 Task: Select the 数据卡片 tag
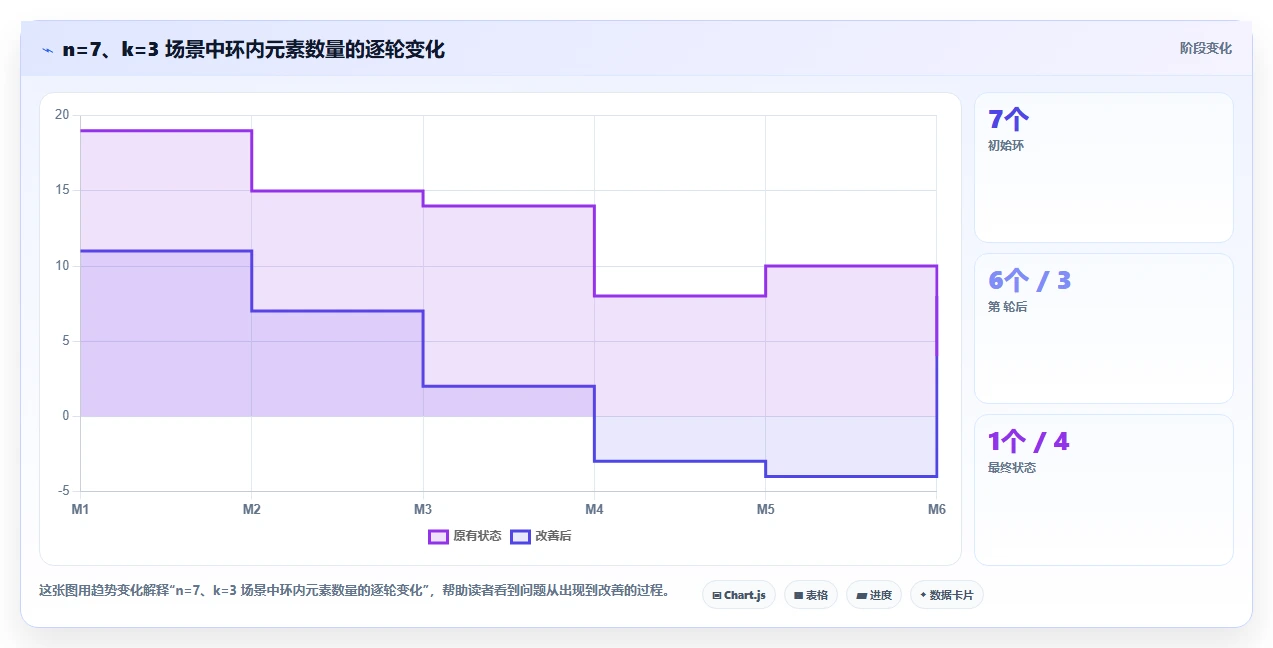(x=947, y=595)
